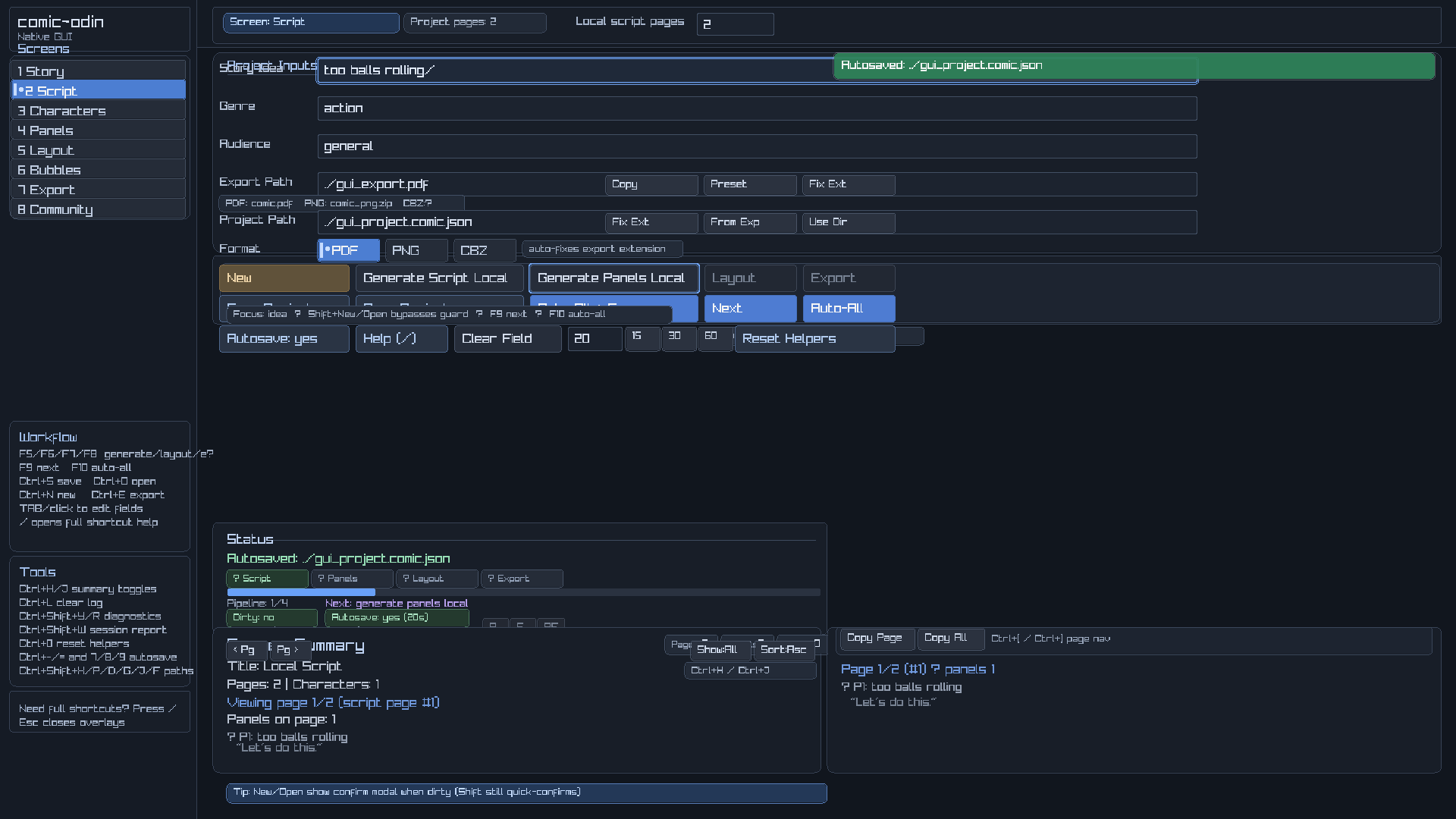Click the New project button

click(284, 278)
